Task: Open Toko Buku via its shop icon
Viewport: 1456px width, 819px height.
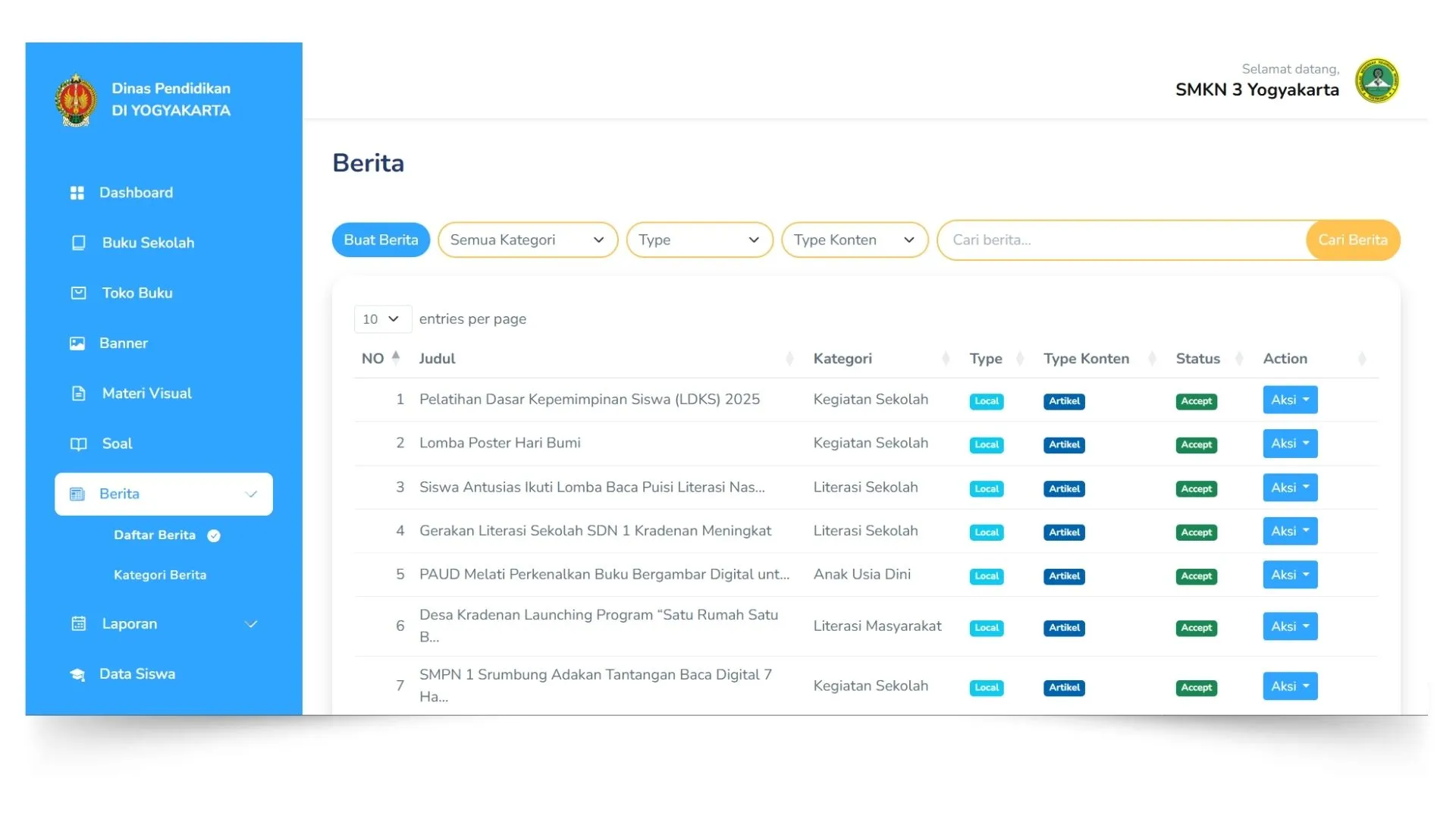Action: pos(80,293)
